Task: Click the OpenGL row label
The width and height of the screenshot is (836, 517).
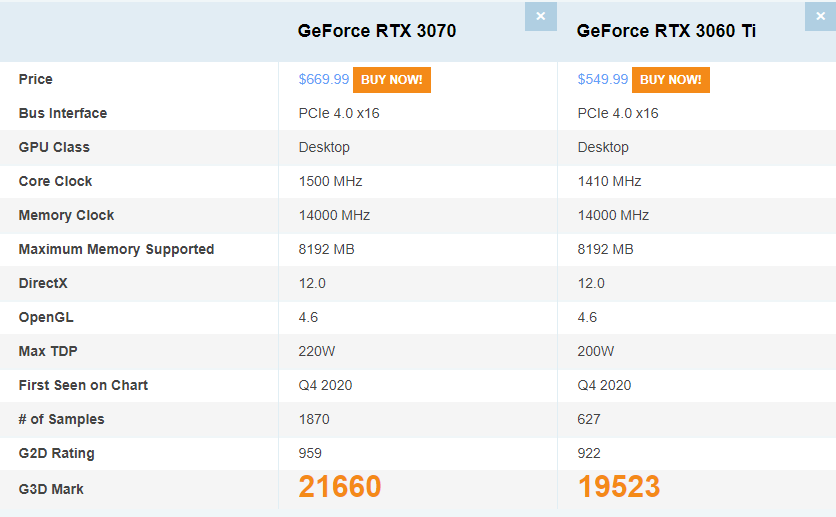Action: click(x=46, y=318)
